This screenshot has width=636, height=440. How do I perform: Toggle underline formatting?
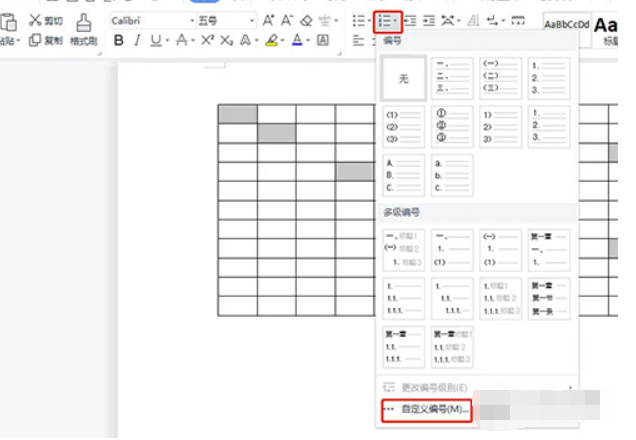click(155, 40)
